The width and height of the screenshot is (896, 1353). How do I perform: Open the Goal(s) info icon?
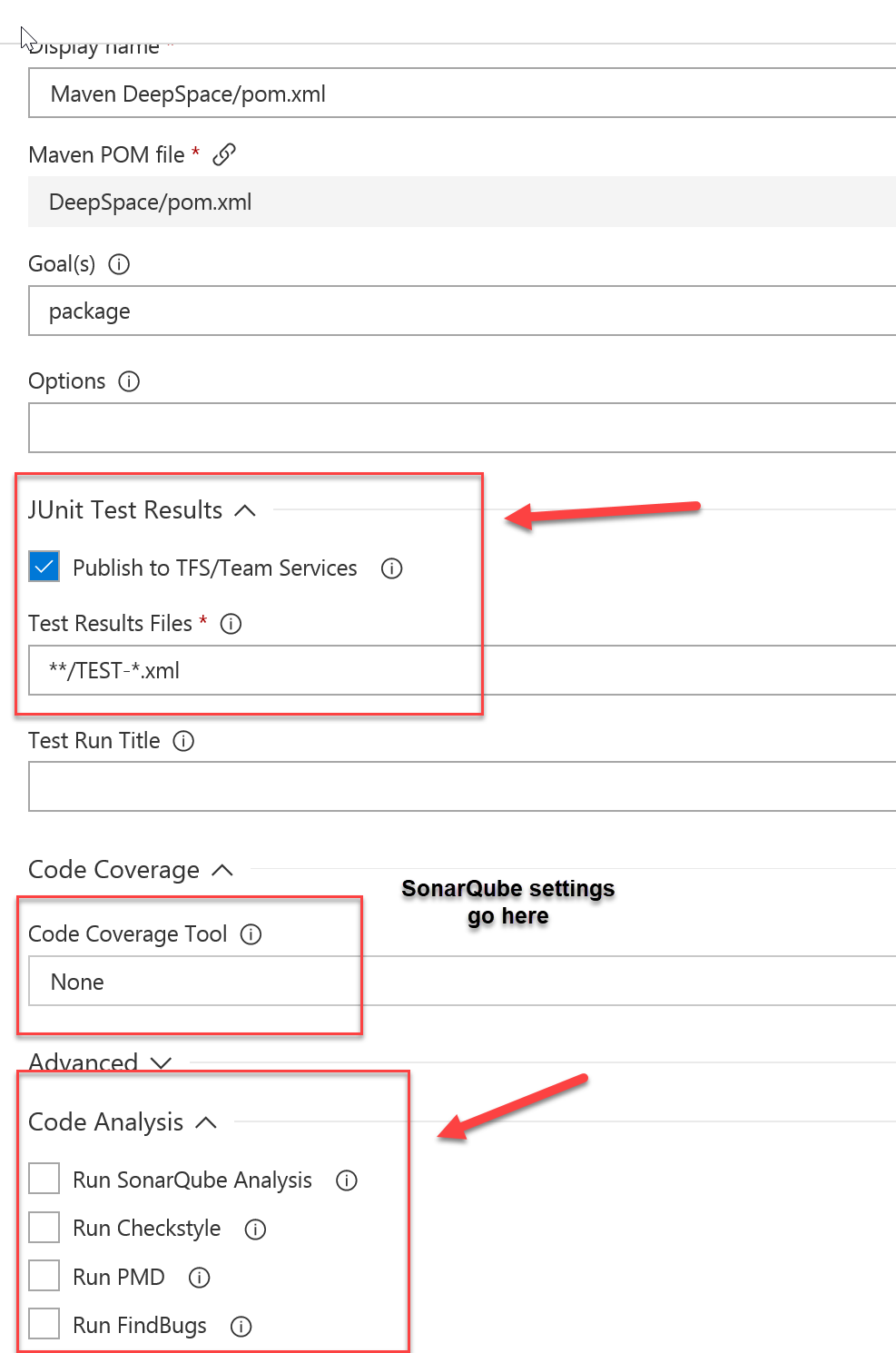click(119, 264)
